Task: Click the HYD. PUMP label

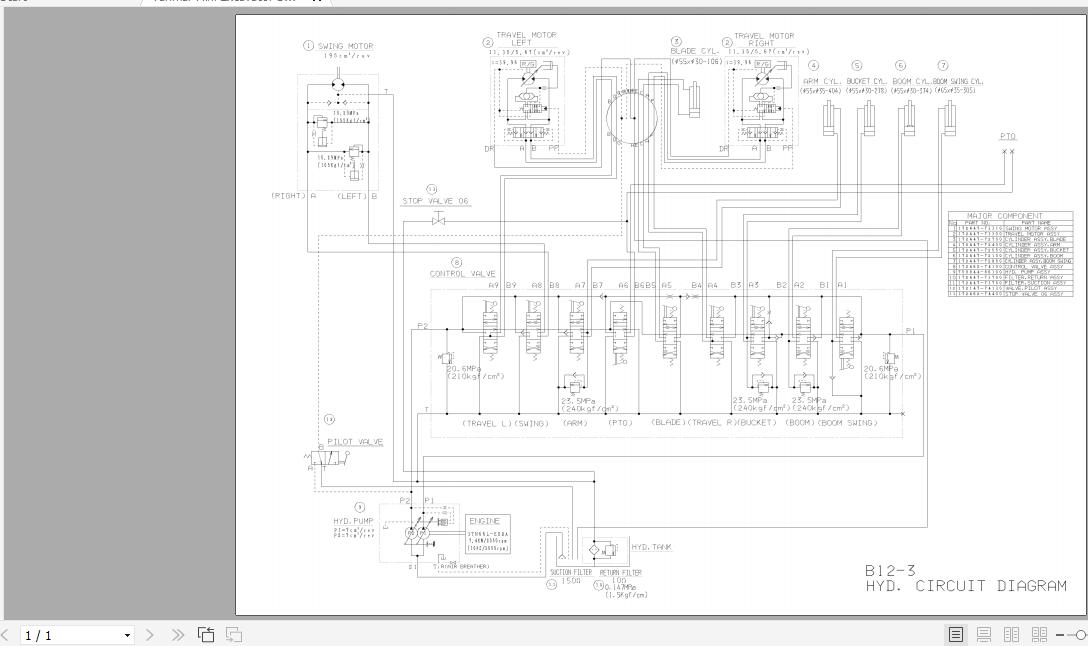Action: (352, 520)
